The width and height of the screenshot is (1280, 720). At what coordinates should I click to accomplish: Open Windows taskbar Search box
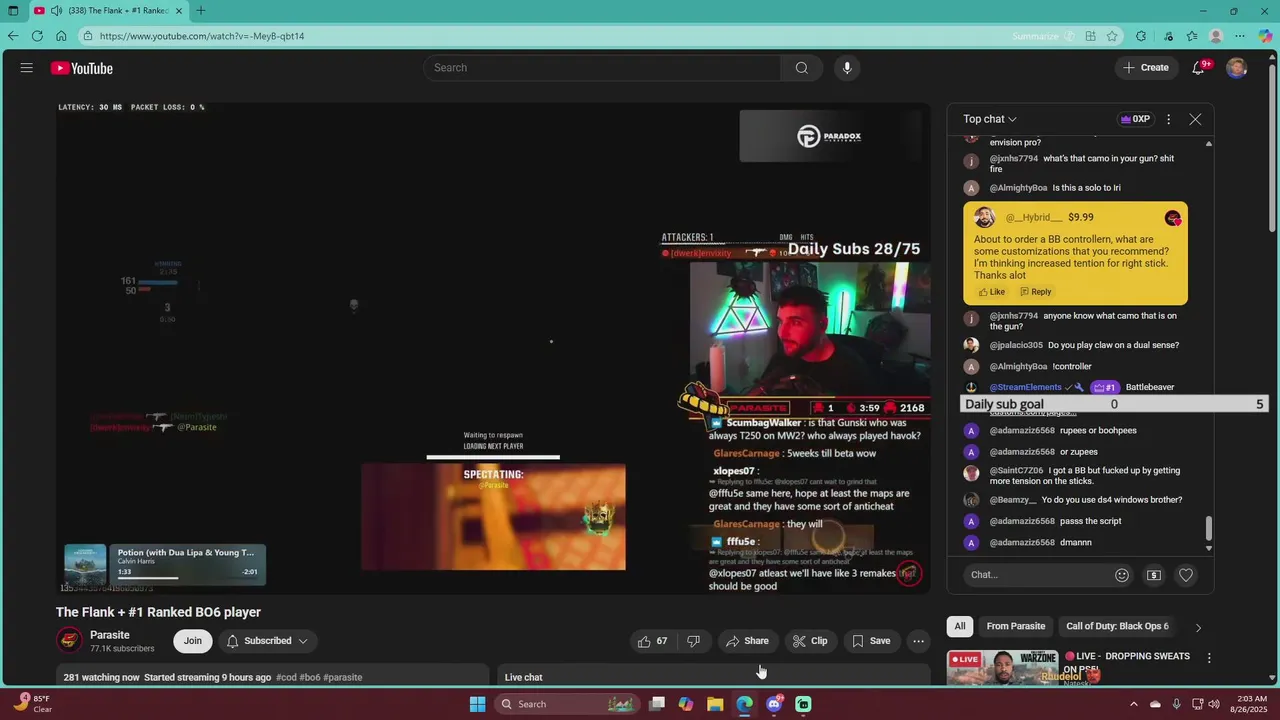[x=567, y=704]
